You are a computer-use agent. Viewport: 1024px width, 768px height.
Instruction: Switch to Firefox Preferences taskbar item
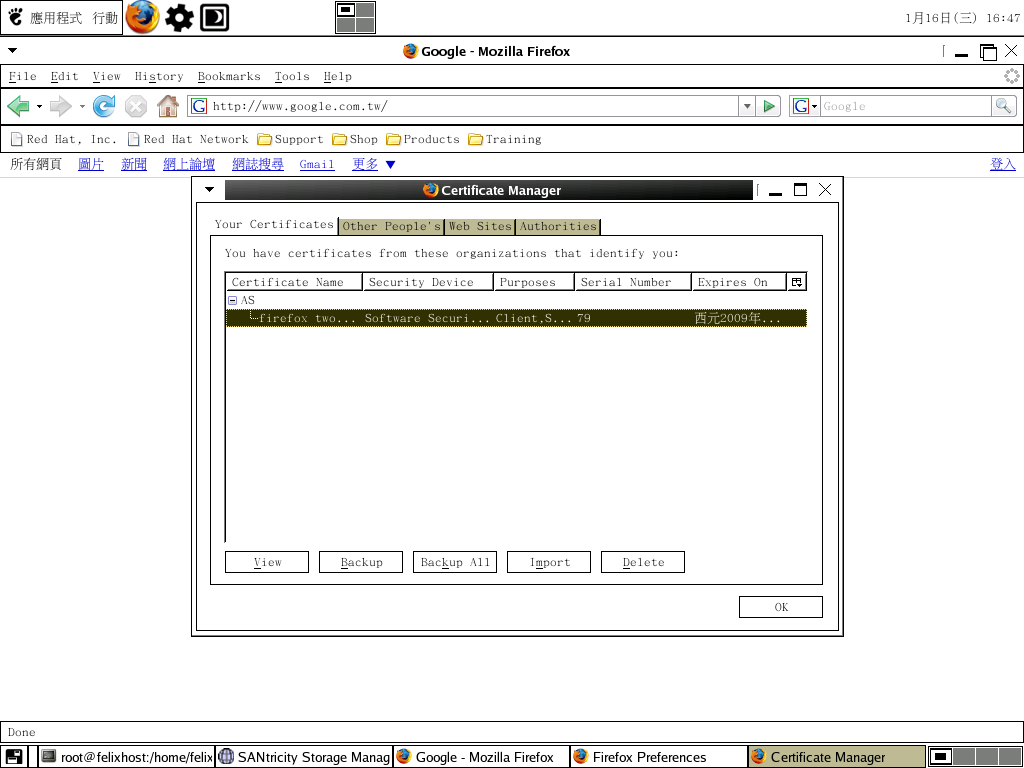click(x=659, y=757)
